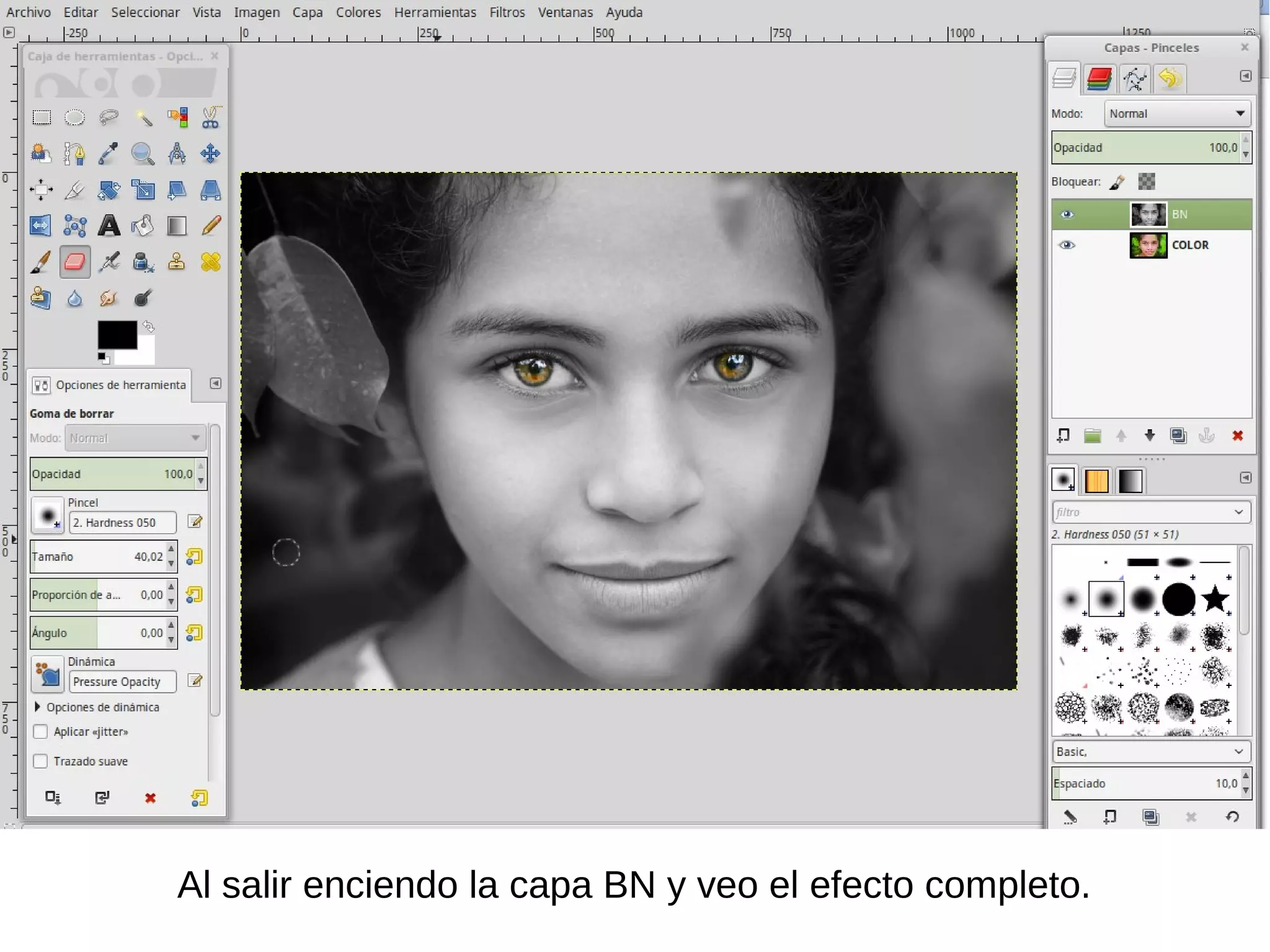Open the Colores menu

pos(358,12)
